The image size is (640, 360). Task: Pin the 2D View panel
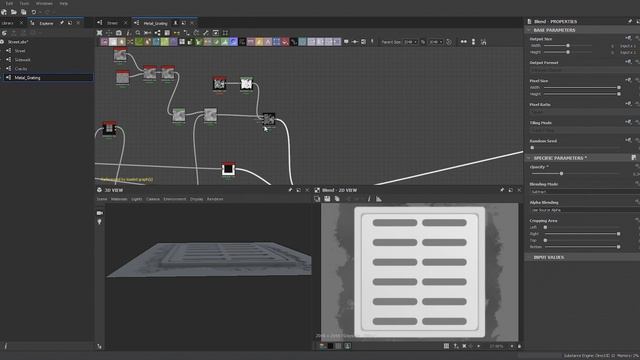502,190
